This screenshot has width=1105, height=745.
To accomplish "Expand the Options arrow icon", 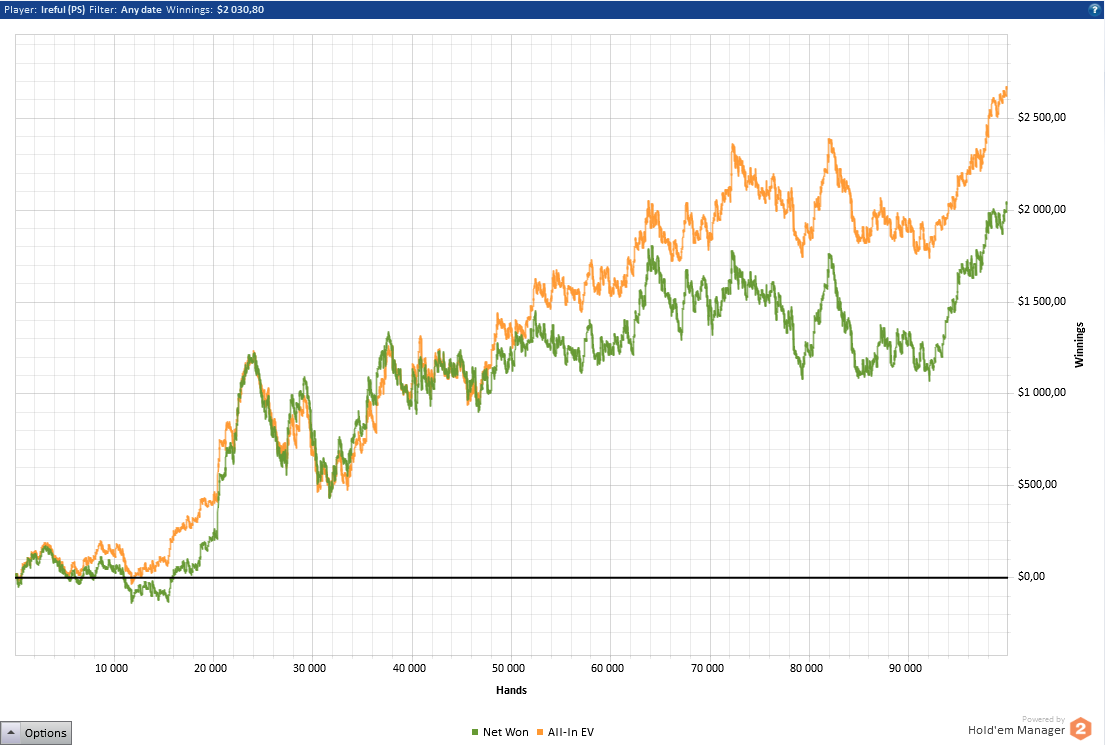I will click(13, 732).
